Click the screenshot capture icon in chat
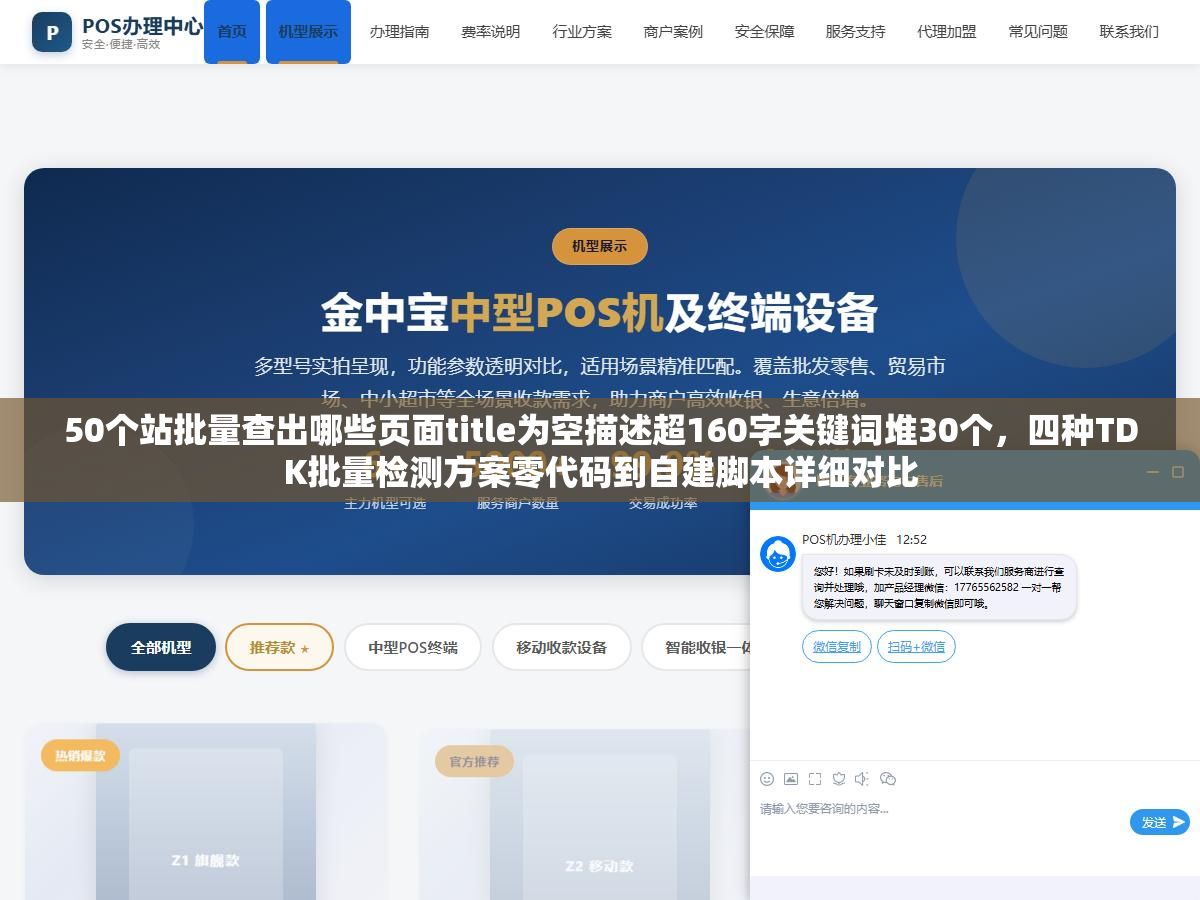 click(x=815, y=779)
